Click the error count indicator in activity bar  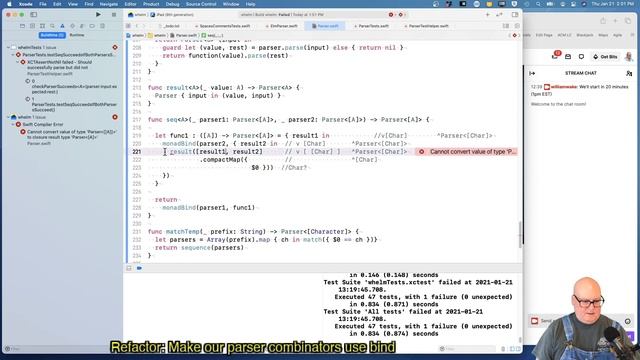(x=391, y=15)
